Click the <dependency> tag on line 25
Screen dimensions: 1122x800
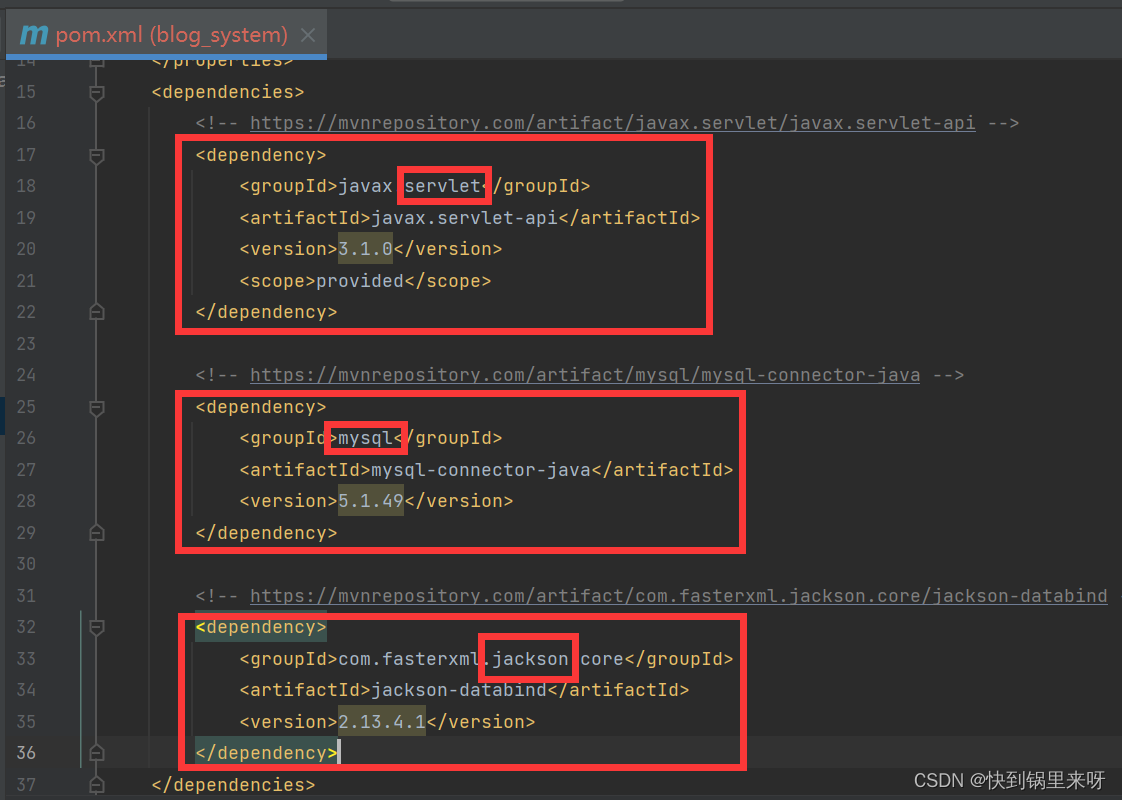point(260,407)
